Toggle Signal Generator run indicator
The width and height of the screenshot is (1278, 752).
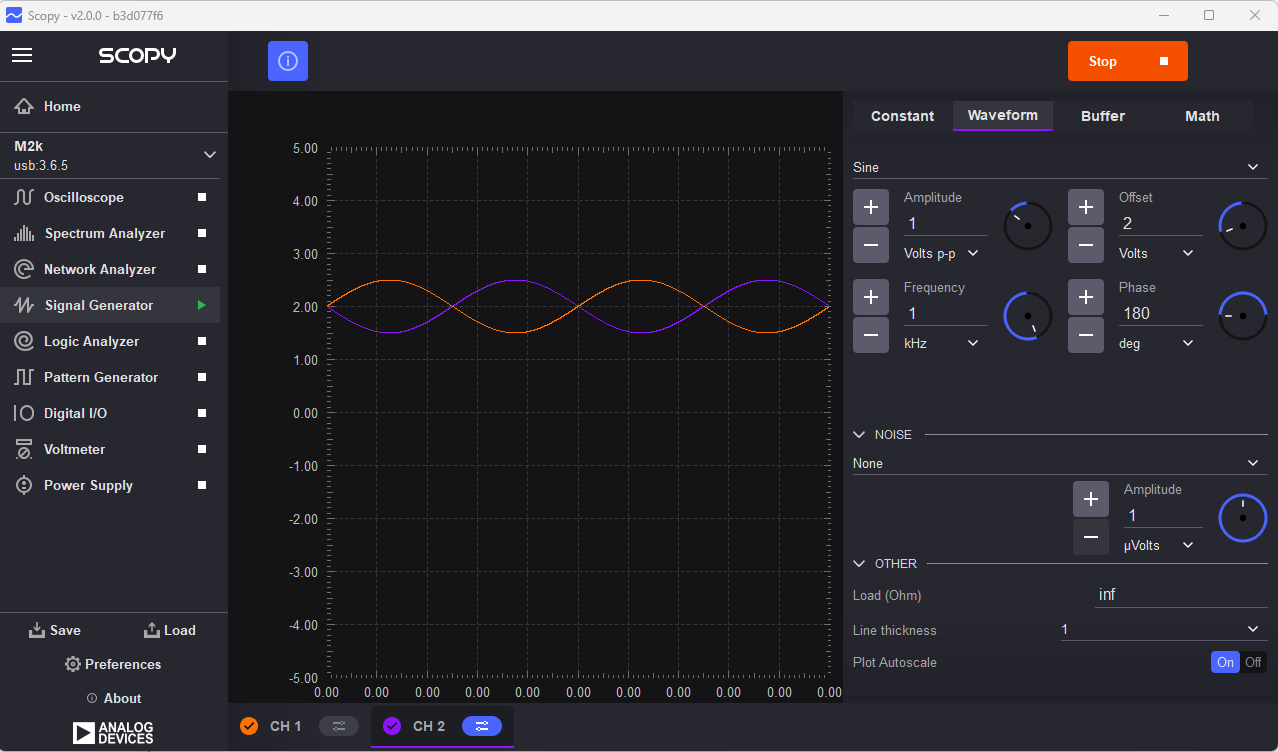[x=202, y=305]
